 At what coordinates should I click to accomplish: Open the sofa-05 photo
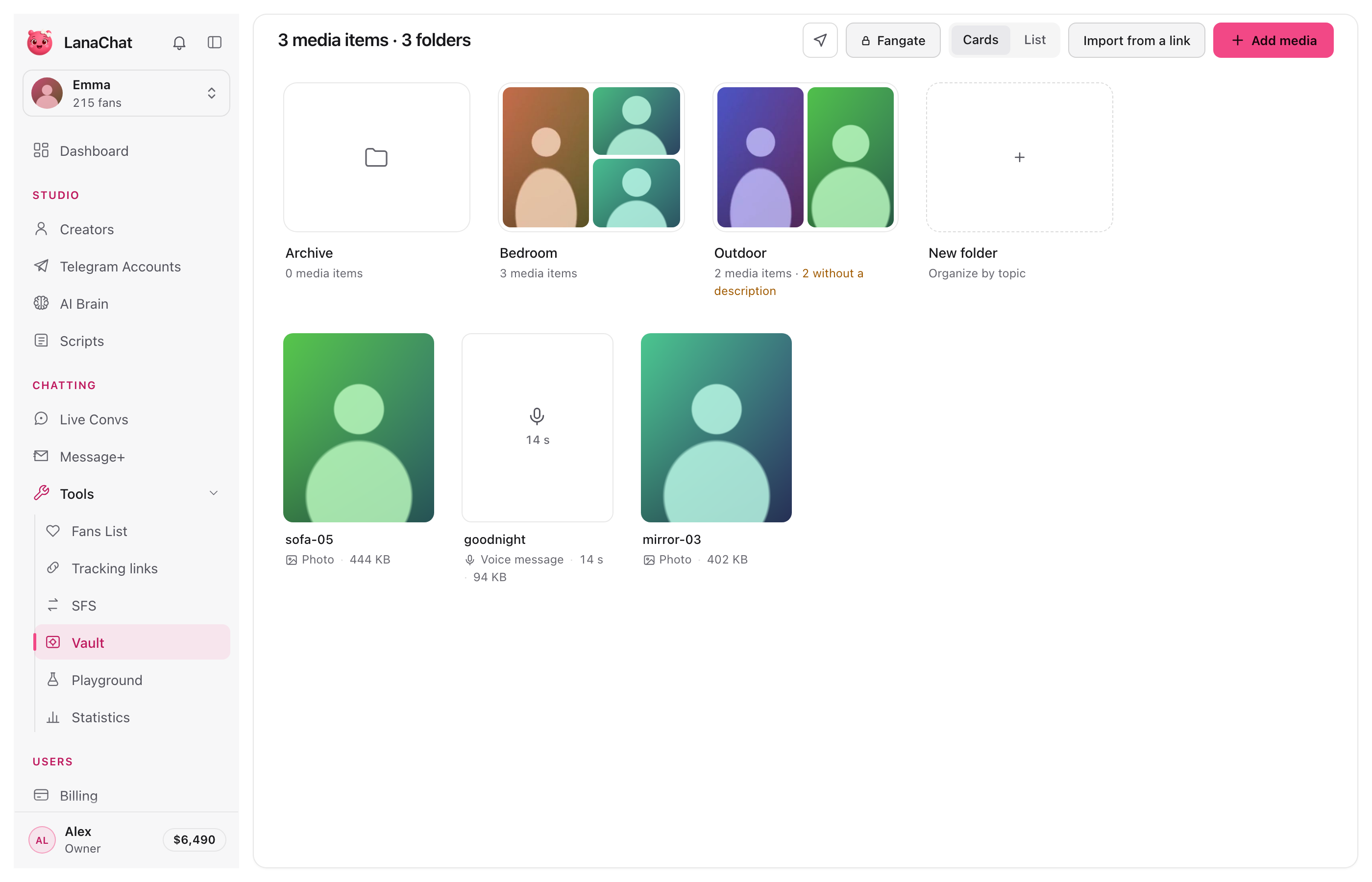click(x=359, y=427)
